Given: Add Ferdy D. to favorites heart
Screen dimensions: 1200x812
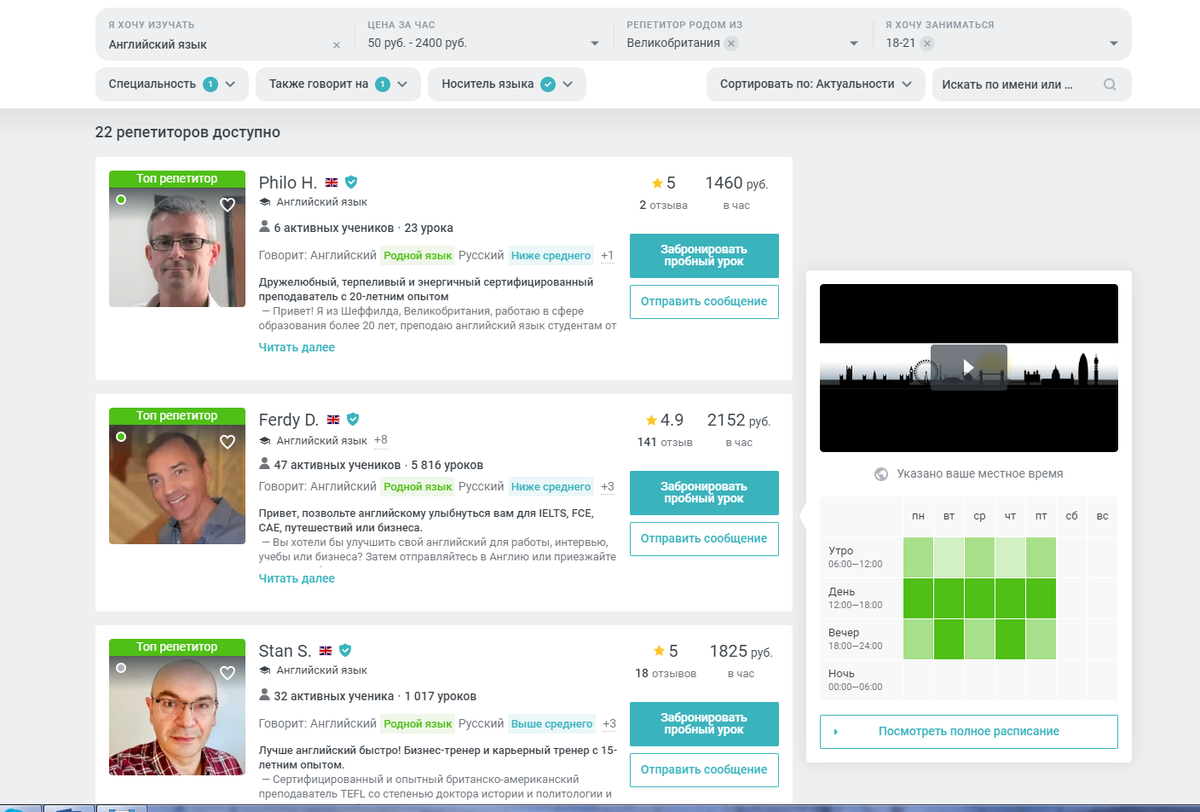Looking at the screenshot, I should [x=227, y=441].
